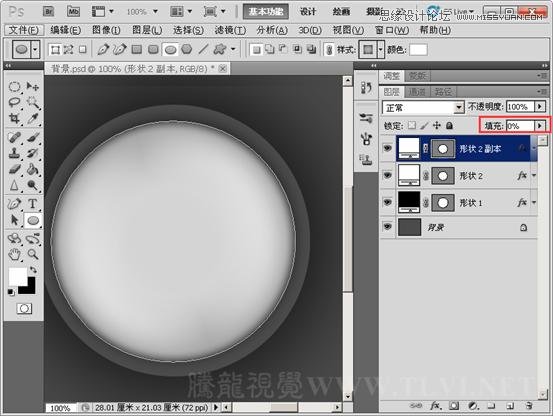This screenshot has width=553, height=416.
Task: Select the 设计 workspace button
Action: [308, 12]
